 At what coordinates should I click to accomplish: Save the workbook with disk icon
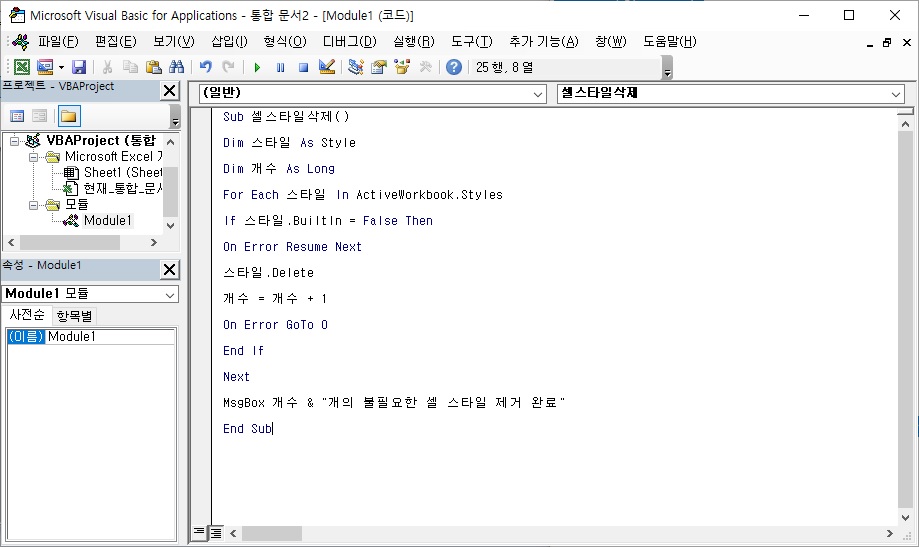(79, 67)
